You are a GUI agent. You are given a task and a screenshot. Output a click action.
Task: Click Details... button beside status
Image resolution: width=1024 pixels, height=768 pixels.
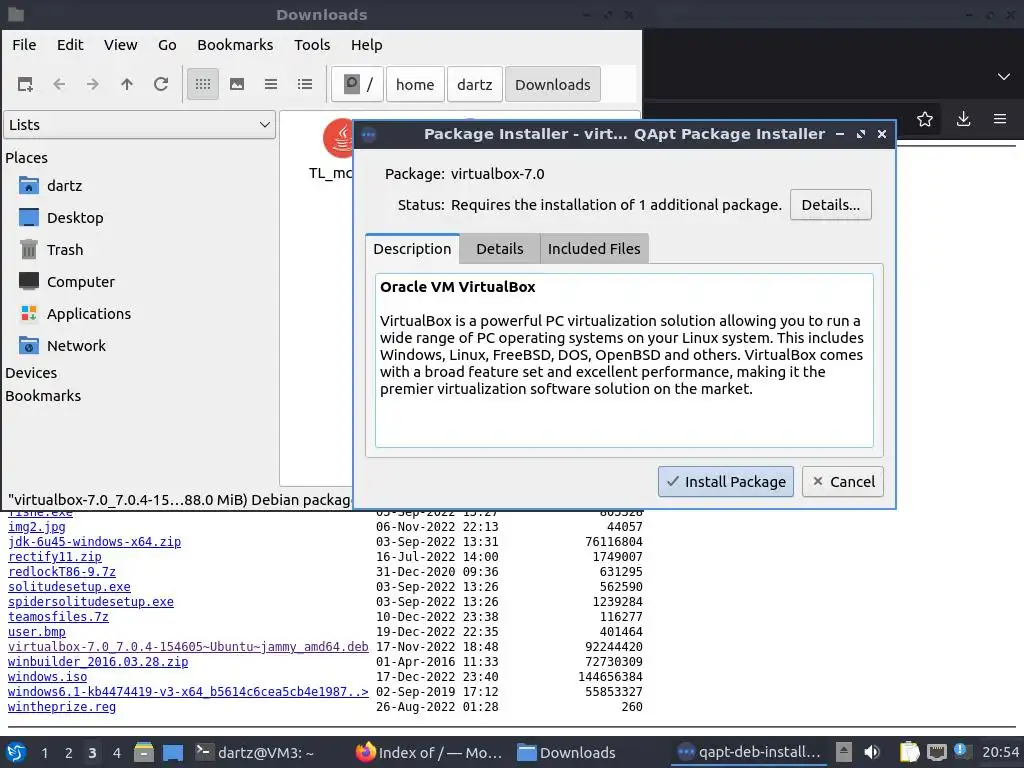coord(831,205)
